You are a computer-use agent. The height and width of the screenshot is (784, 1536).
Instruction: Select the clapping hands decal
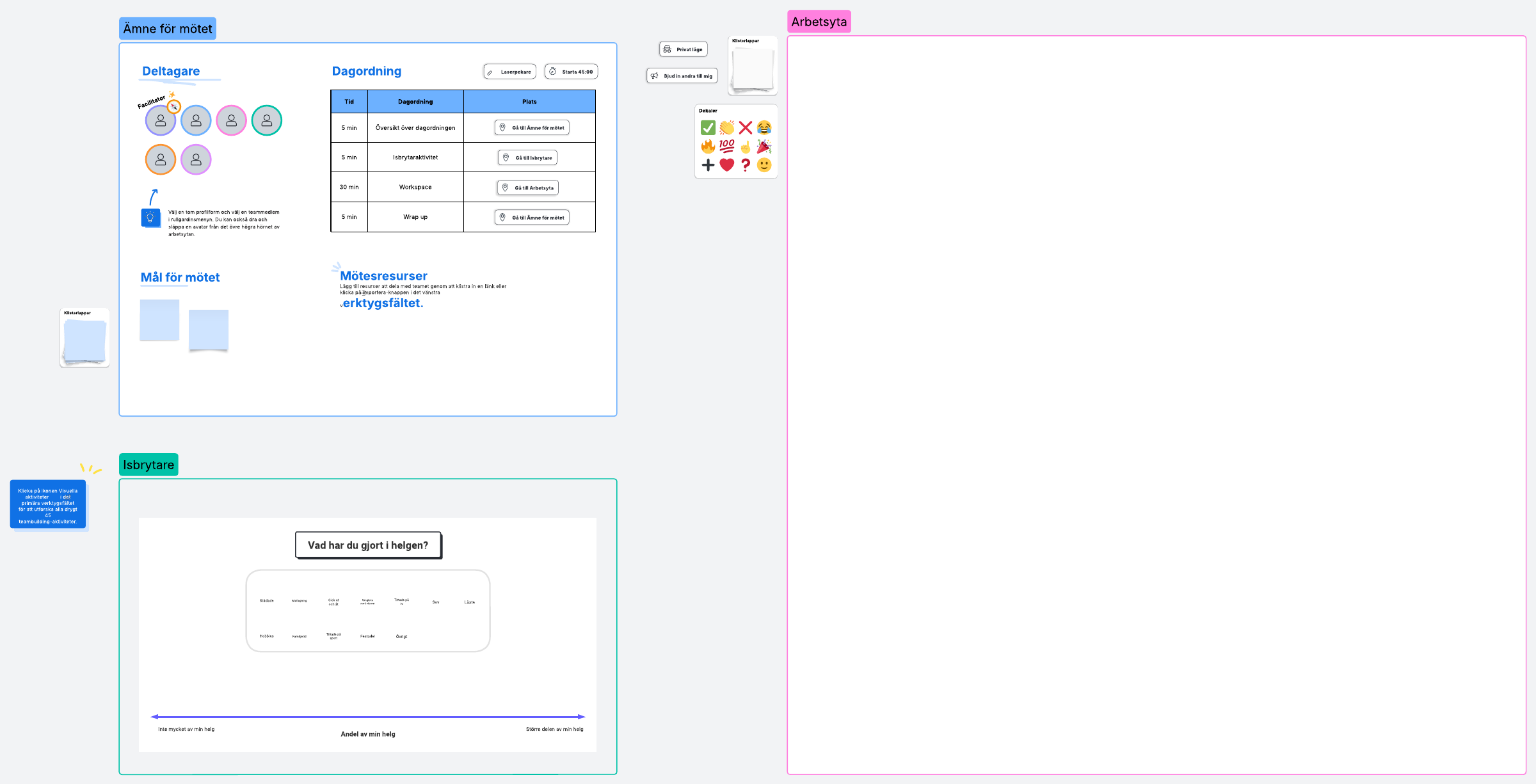click(726, 128)
